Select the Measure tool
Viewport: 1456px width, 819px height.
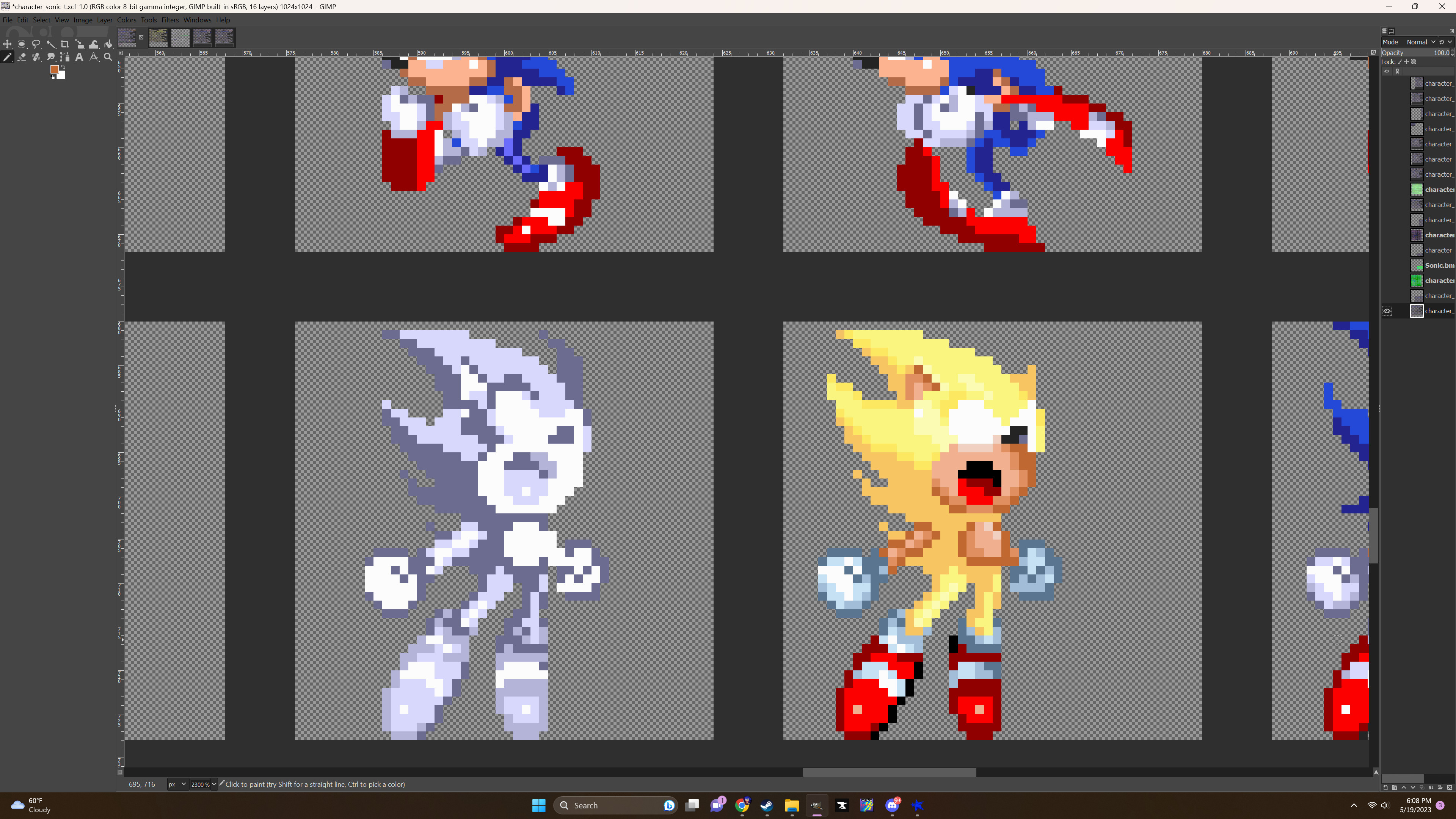click(x=94, y=57)
